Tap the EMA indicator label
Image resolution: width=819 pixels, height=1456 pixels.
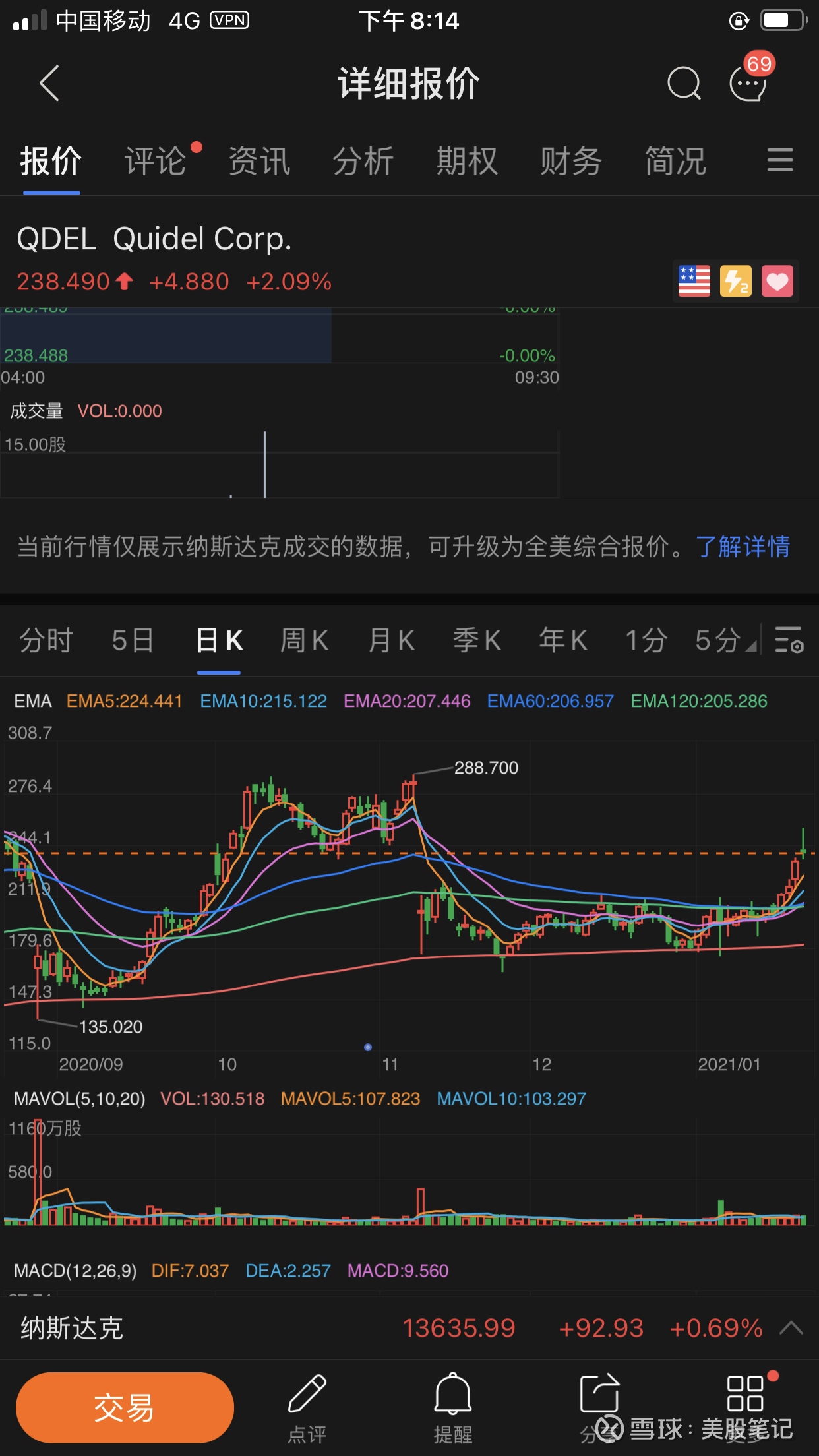click(x=33, y=701)
